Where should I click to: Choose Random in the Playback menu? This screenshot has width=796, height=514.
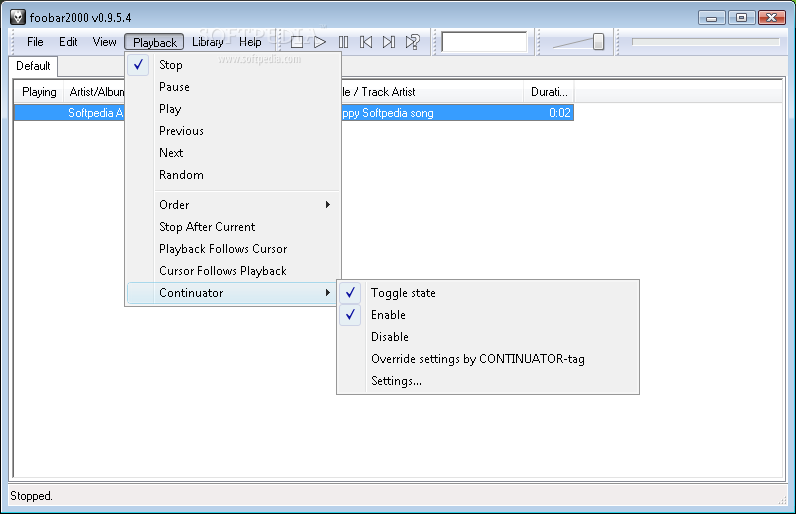(x=234, y=175)
